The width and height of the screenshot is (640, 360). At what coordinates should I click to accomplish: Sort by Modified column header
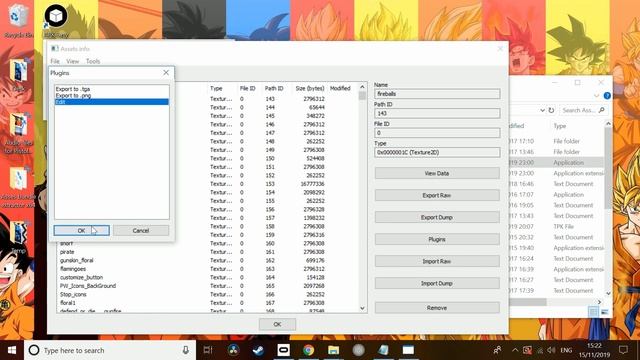340,88
